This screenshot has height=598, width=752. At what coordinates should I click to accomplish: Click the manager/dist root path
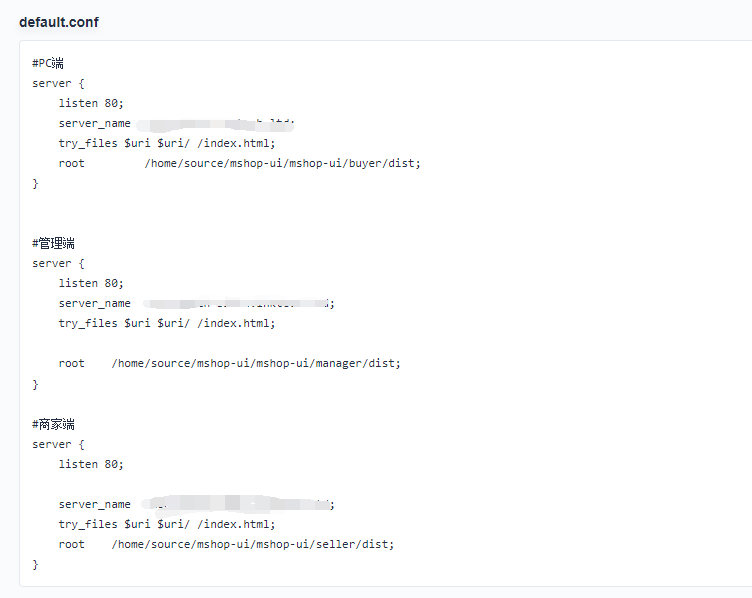(x=255, y=364)
